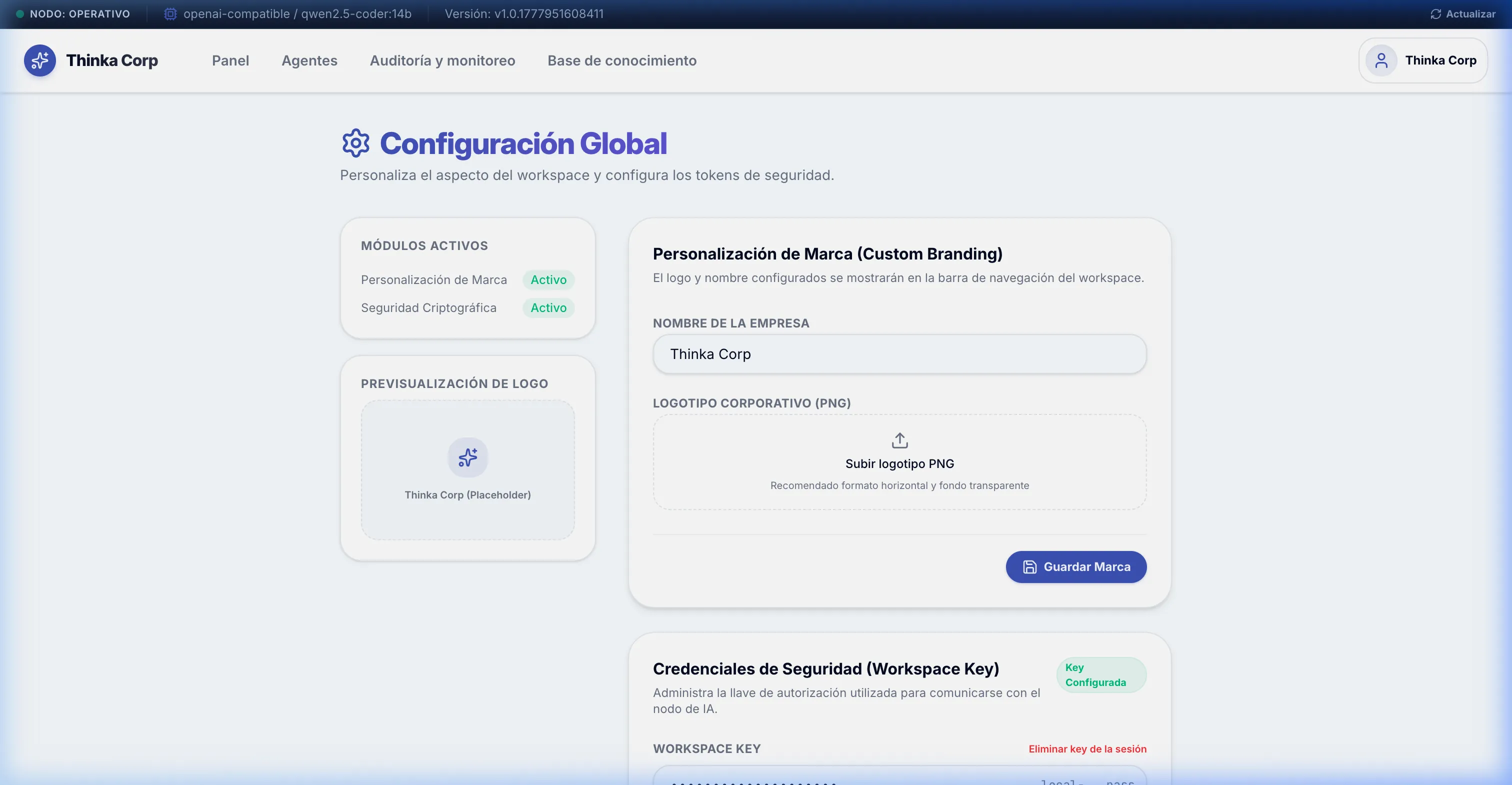
Task: Click the upload arrow icon
Action: [x=900, y=440]
